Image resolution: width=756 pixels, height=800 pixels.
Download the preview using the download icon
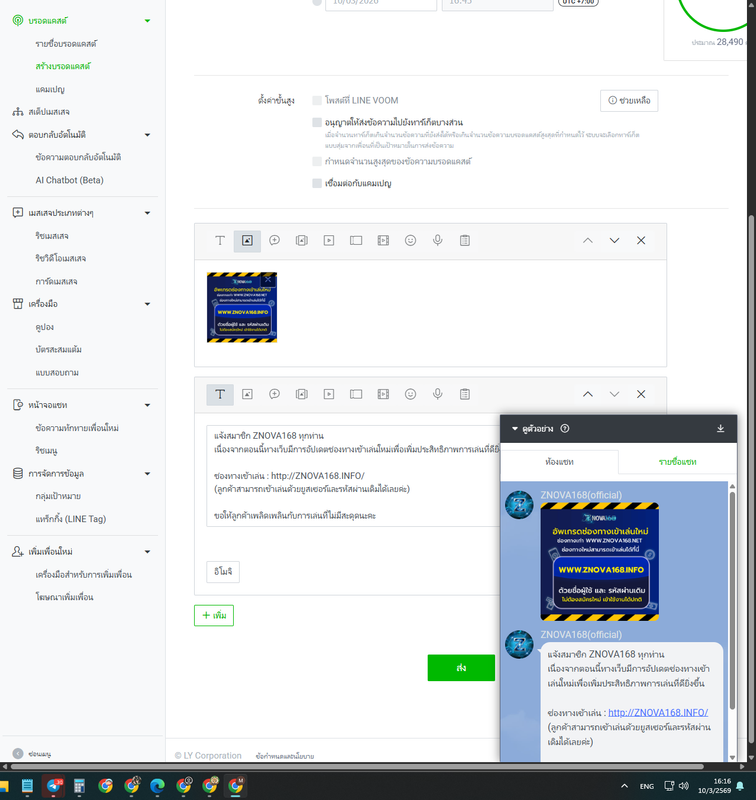click(x=720, y=429)
